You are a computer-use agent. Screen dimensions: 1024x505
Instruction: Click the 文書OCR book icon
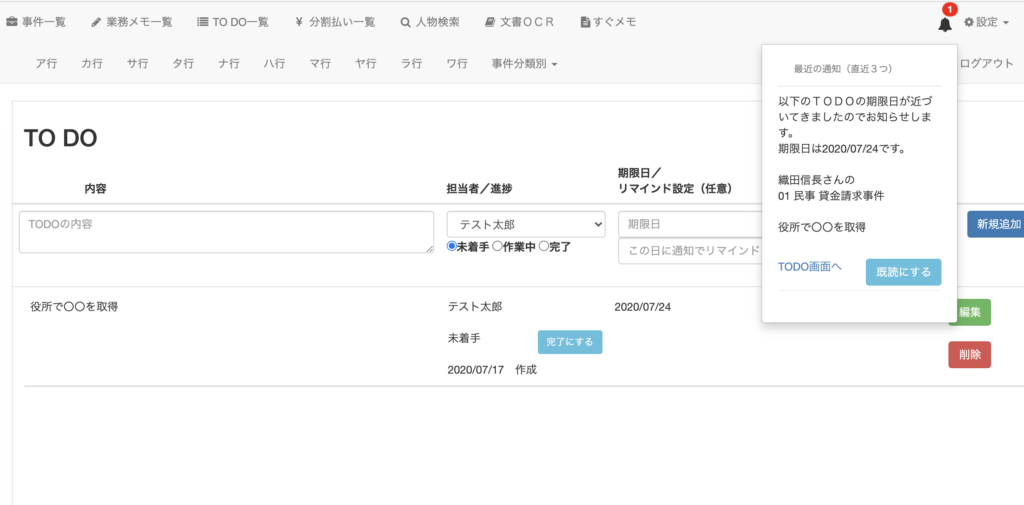[489, 22]
